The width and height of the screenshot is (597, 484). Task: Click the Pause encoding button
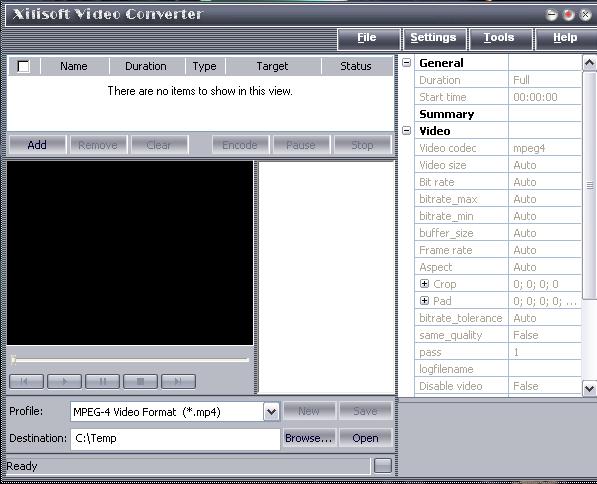point(301,145)
